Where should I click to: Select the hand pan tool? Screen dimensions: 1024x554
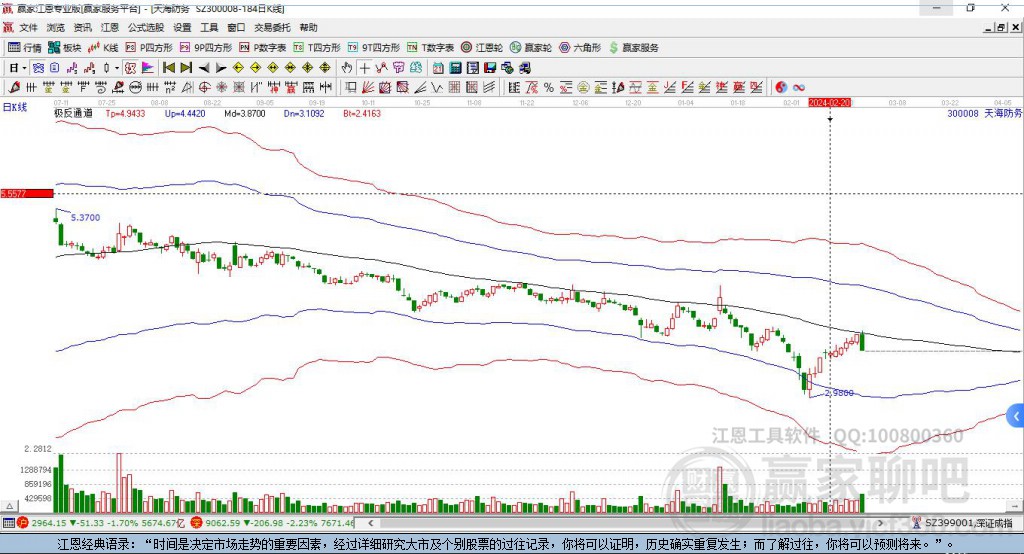tap(347, 68)
